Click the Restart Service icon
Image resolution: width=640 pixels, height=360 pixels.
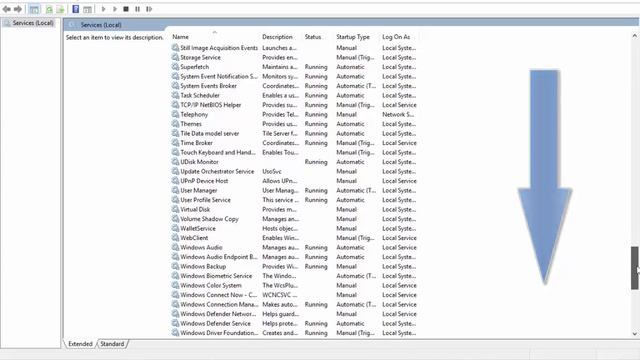pyautogui.click(x=149, y=9)
